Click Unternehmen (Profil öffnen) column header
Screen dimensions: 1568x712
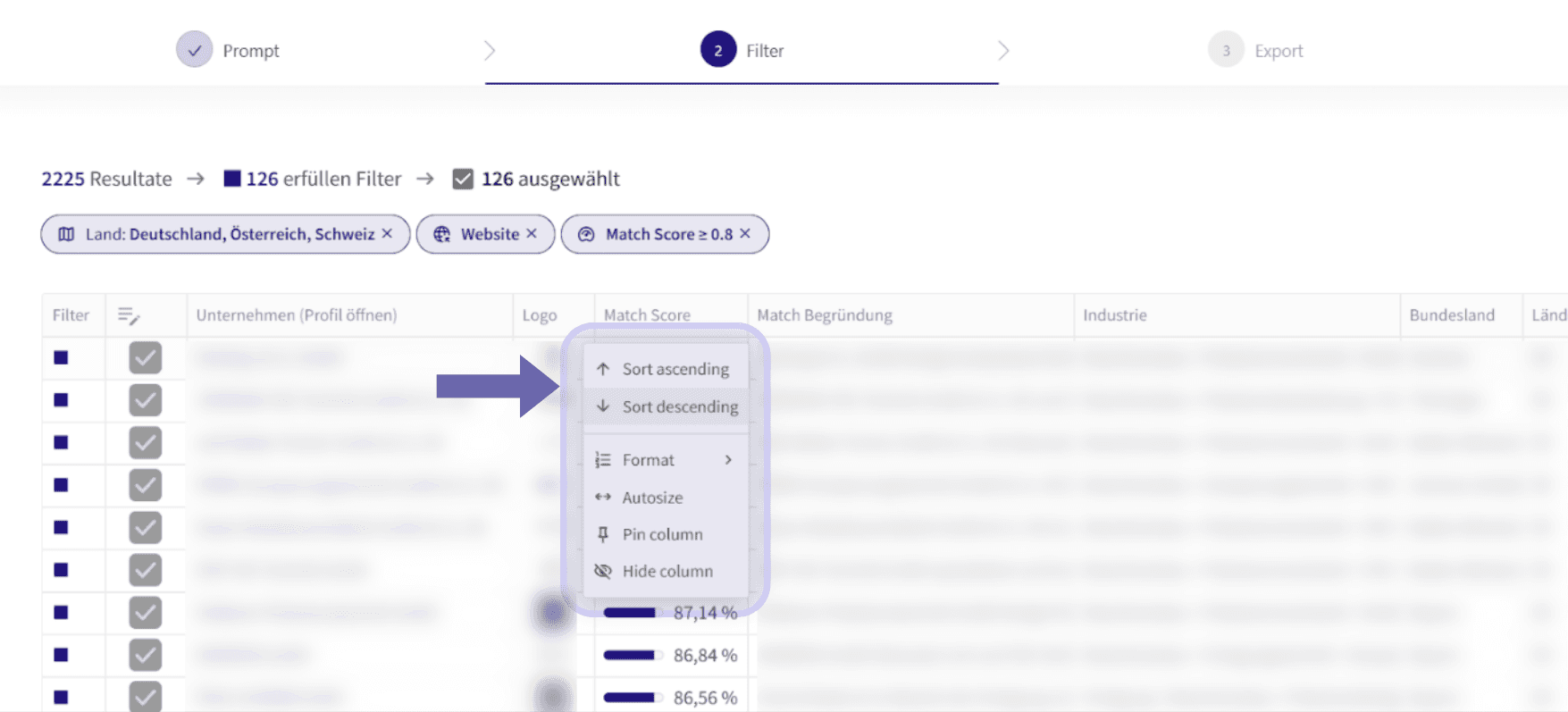(x=349, y=315)
